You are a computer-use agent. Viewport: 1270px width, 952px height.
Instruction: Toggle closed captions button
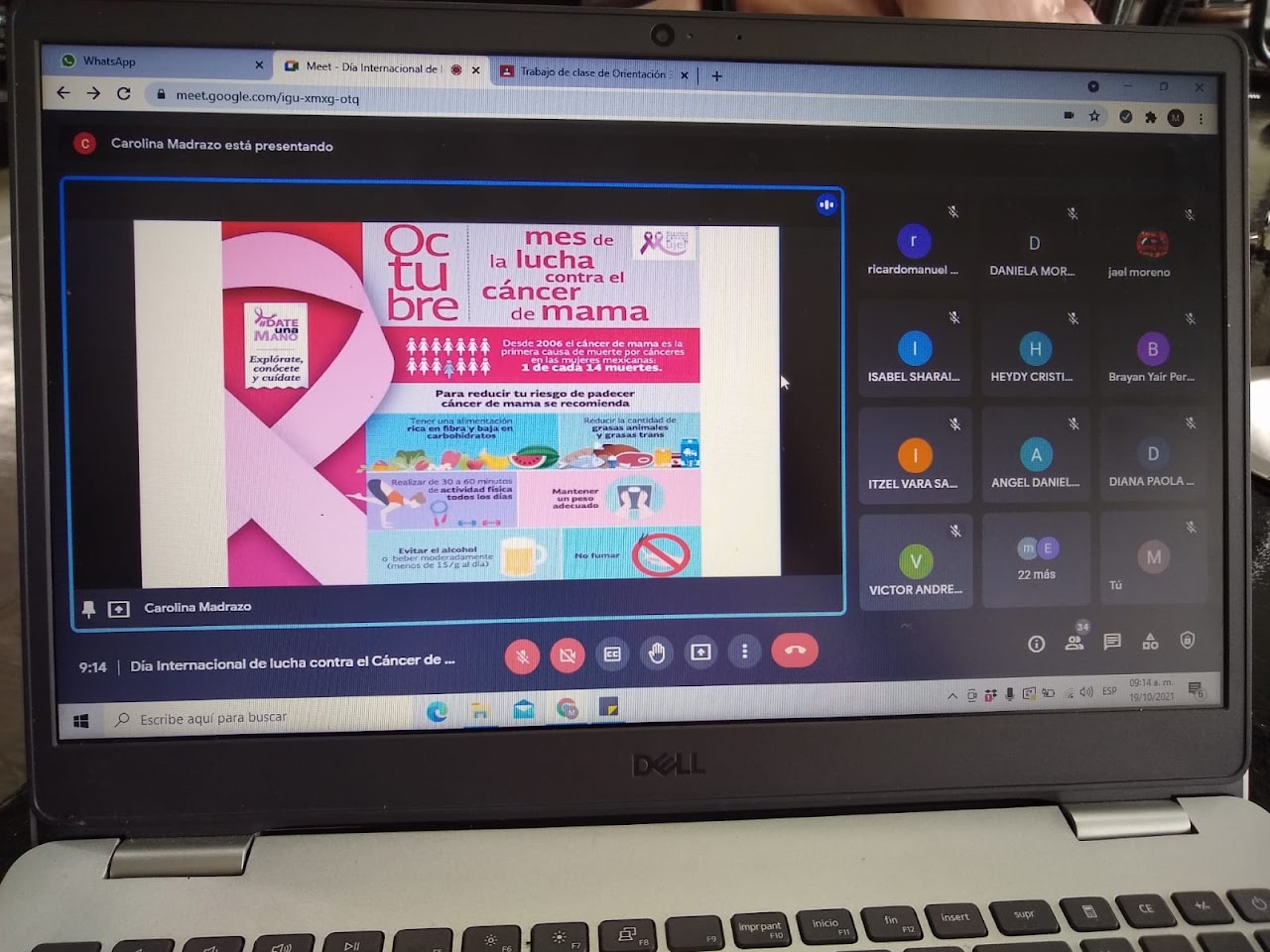[612, 654]
